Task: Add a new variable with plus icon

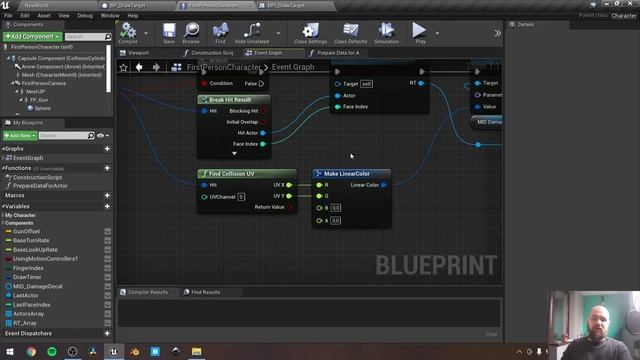Action: point(107,207)
